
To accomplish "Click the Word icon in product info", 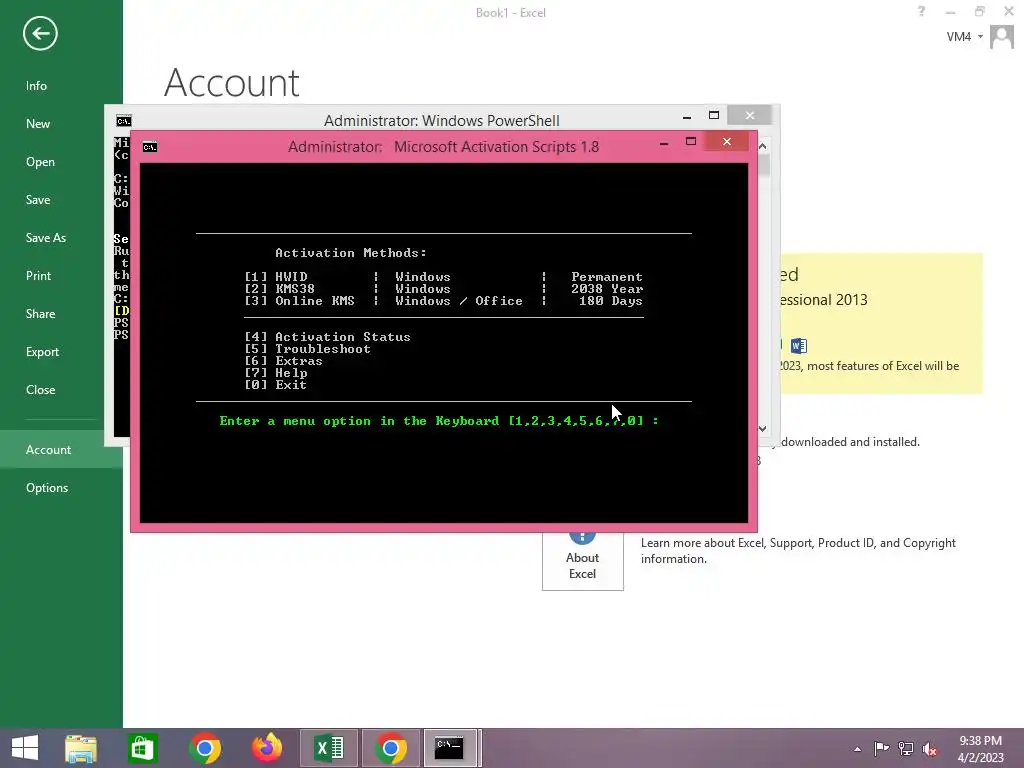I will pyautogui.click(x=798, y=345).
